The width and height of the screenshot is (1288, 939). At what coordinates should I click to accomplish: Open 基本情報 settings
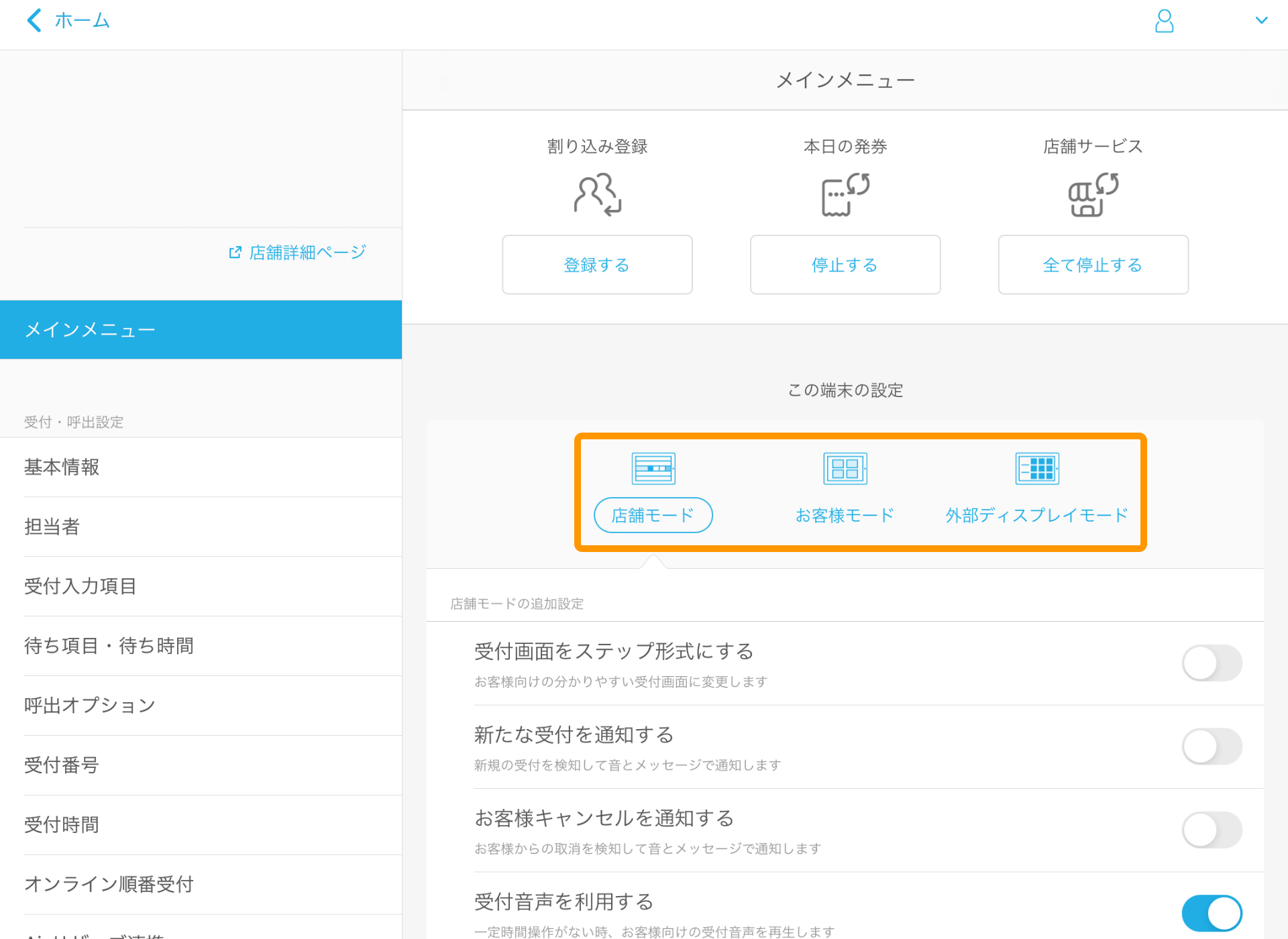[60, 467]
